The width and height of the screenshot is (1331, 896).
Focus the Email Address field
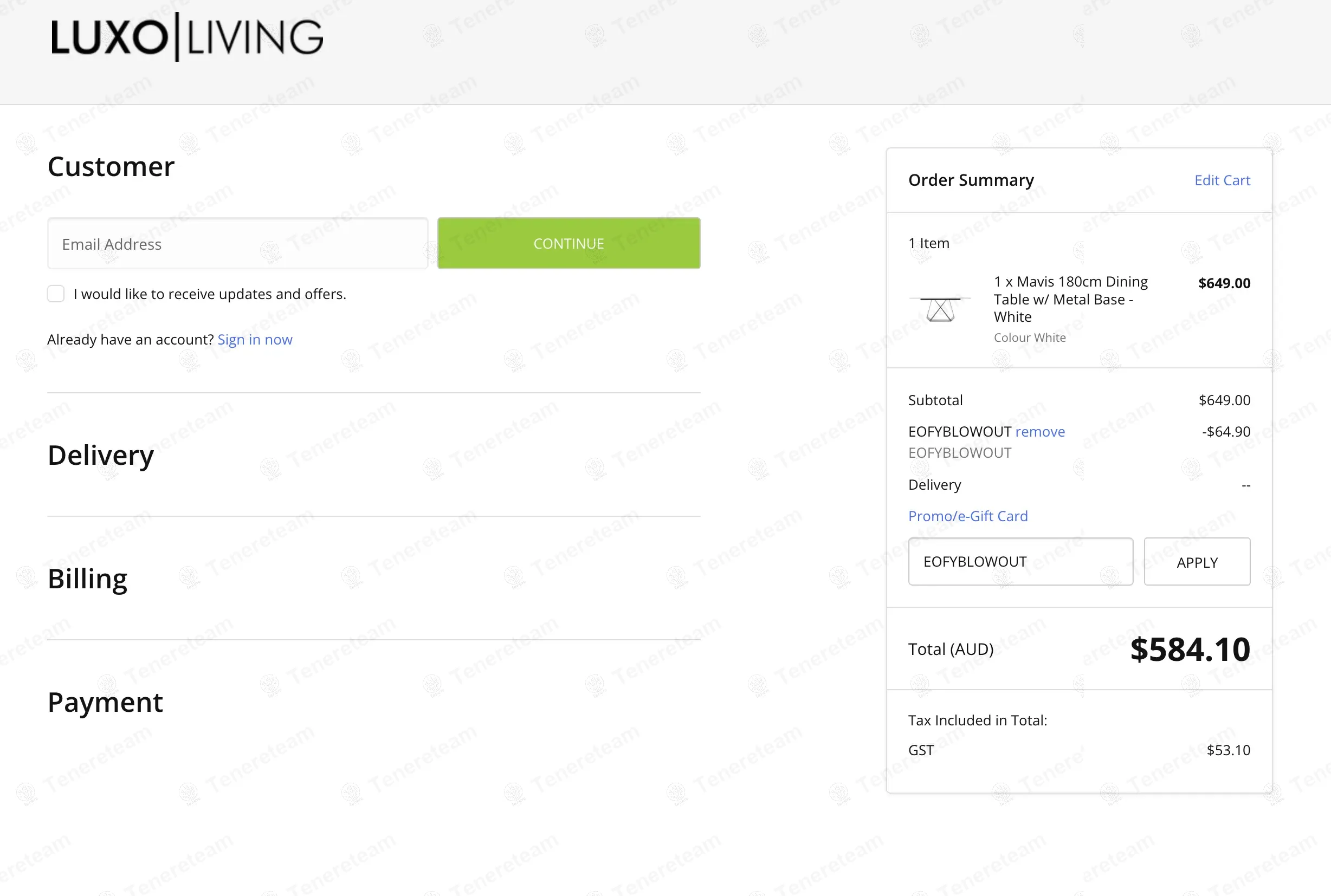click(x=238, y=243)
